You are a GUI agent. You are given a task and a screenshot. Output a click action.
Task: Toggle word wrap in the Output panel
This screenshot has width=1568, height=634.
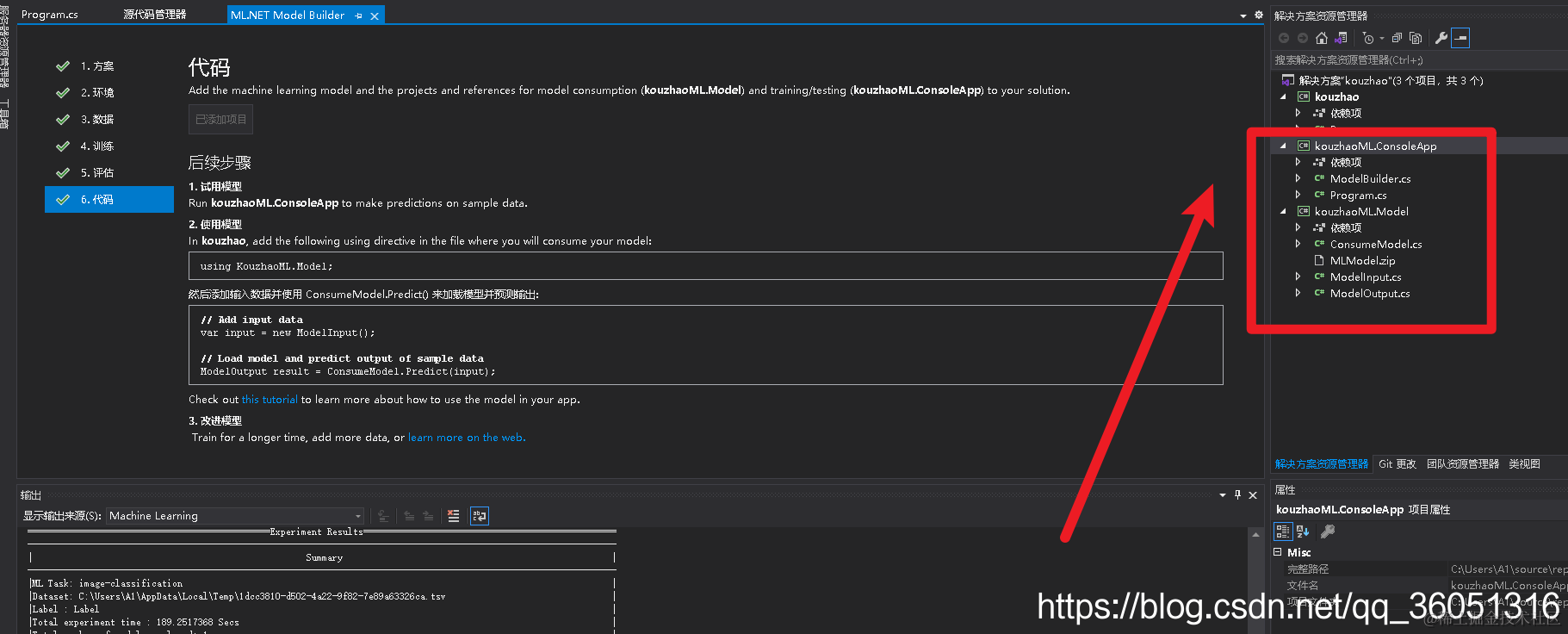tap(480, 516)
